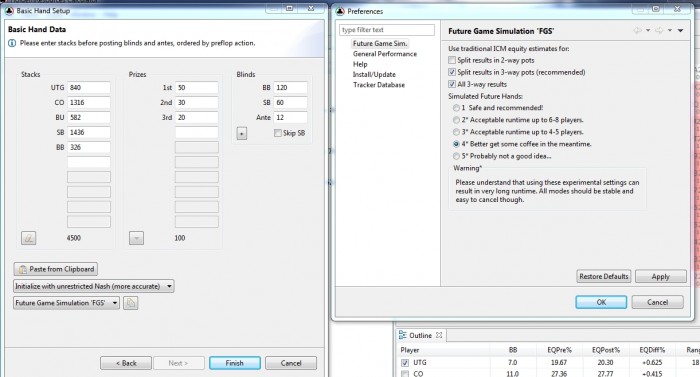
Task: Click the Preferences window title icon
Action: coord(341,11)
